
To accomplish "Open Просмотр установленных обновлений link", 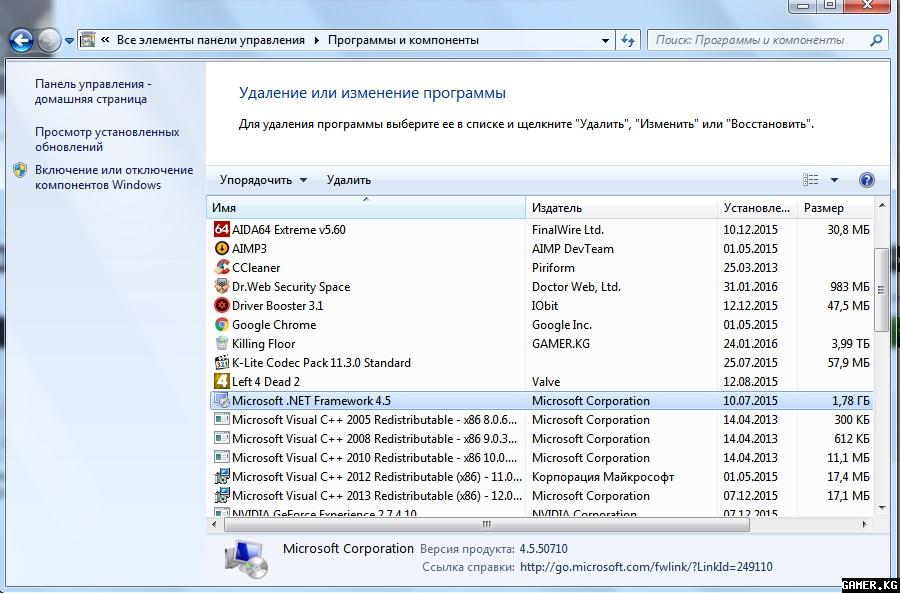I will 107,139.
